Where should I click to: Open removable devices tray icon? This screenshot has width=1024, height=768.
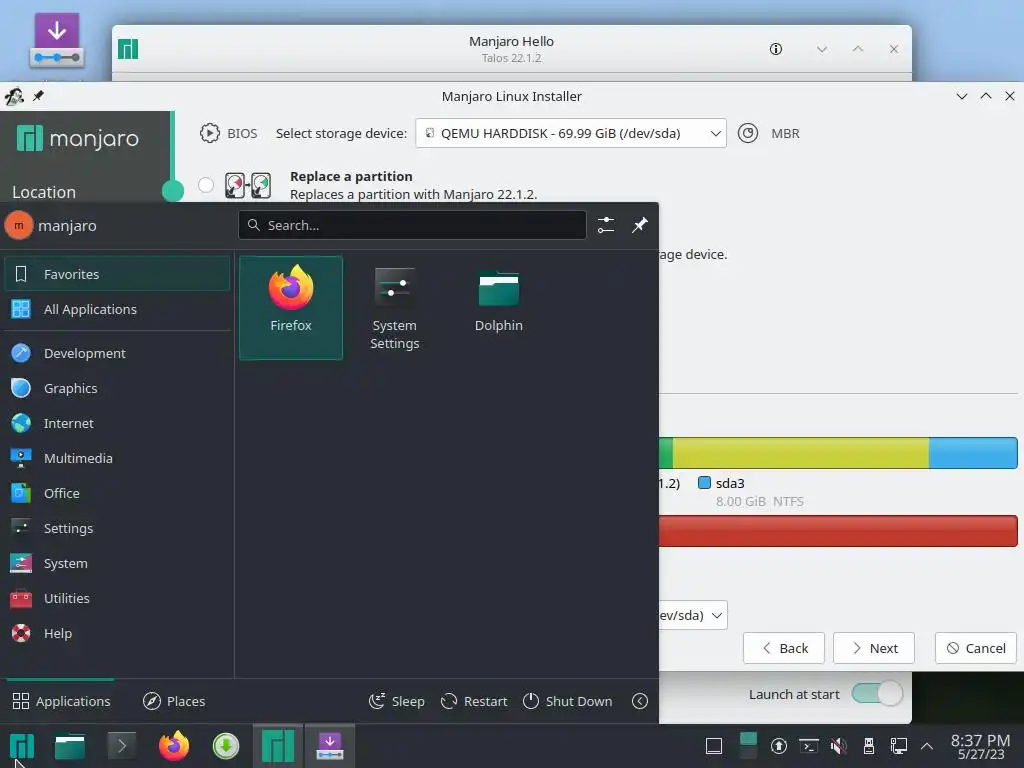coord(869,746)
